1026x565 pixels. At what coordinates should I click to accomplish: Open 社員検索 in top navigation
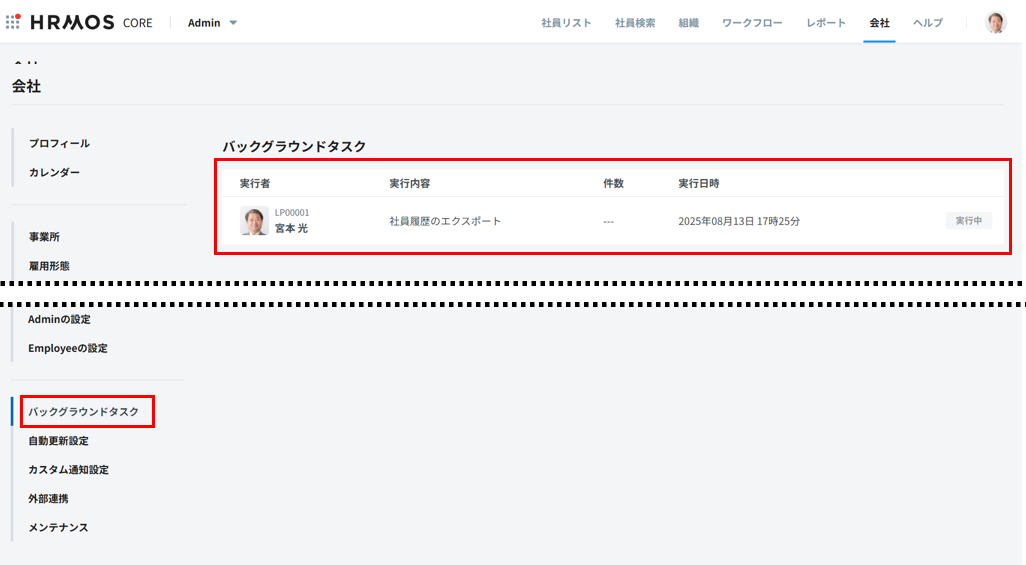(x=635, y=23)
